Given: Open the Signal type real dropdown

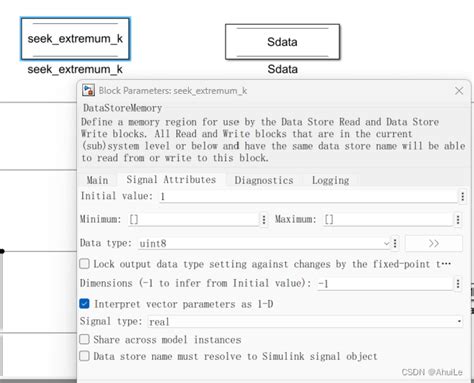Looking at the screenshot, I should click(x=305, y=322).
